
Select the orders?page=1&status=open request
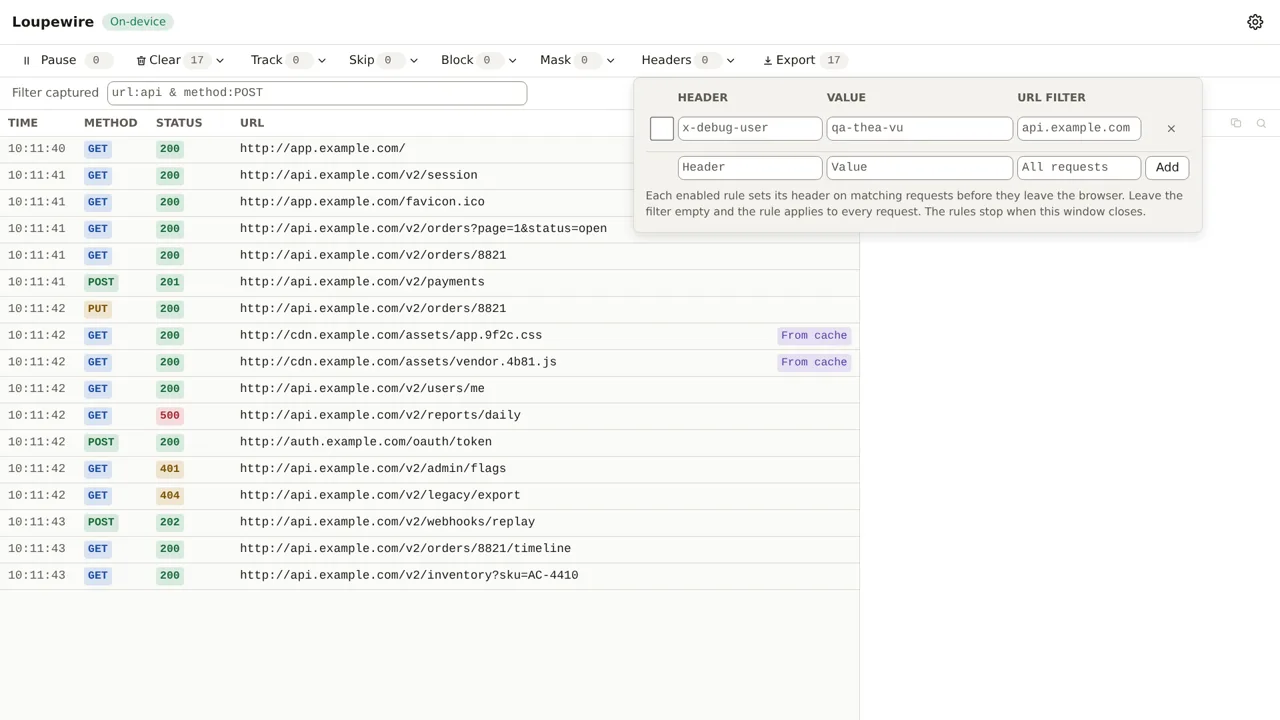click(x=429, y=229)
